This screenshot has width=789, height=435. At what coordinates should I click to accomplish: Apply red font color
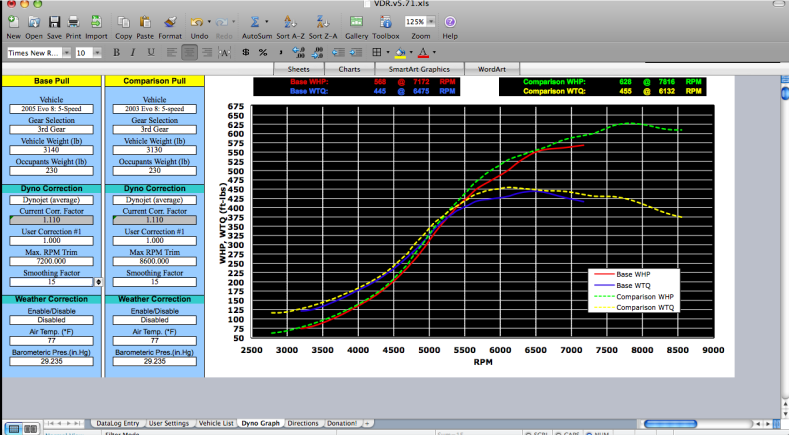[423, 52]
